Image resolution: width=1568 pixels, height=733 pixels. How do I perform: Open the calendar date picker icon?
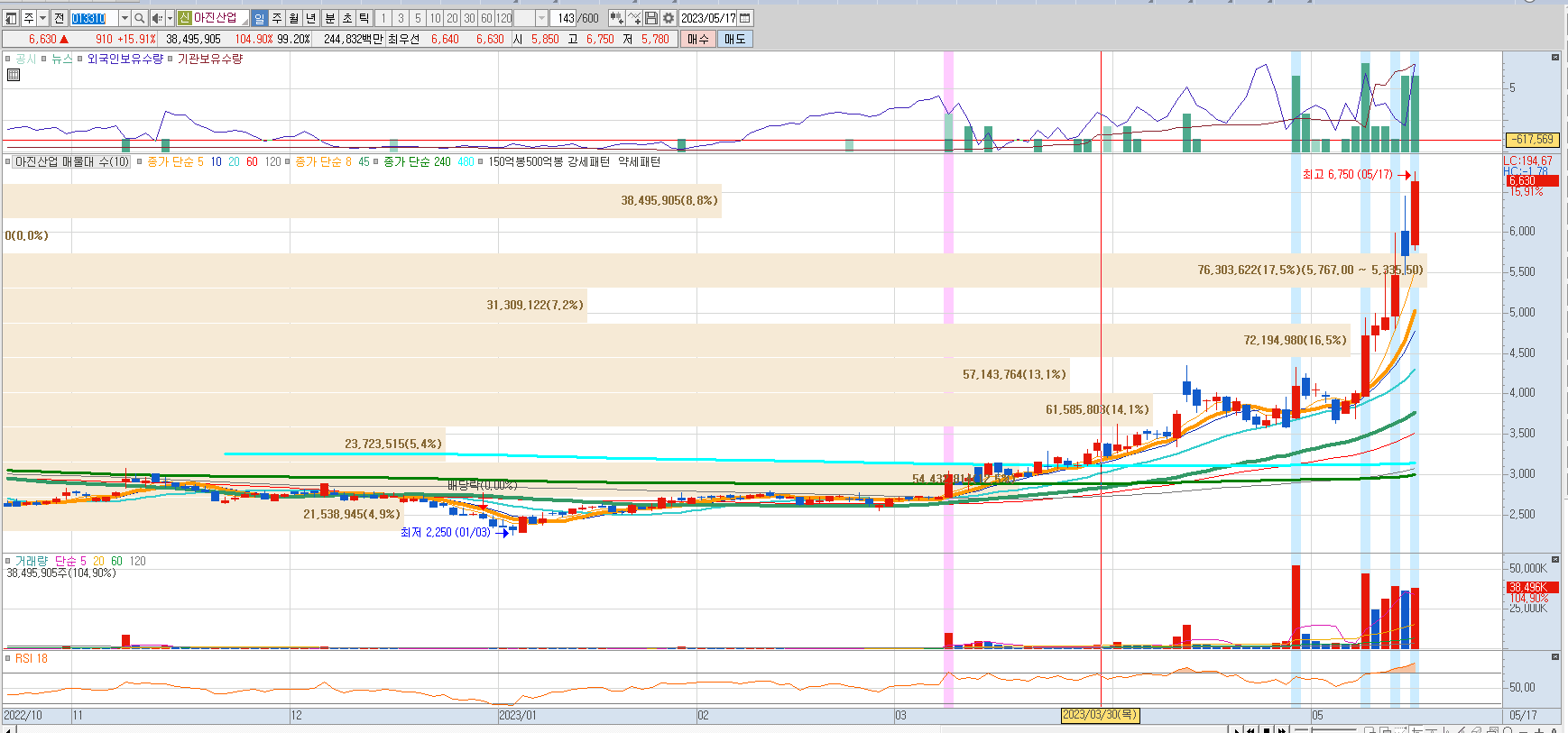coord(745,18)
